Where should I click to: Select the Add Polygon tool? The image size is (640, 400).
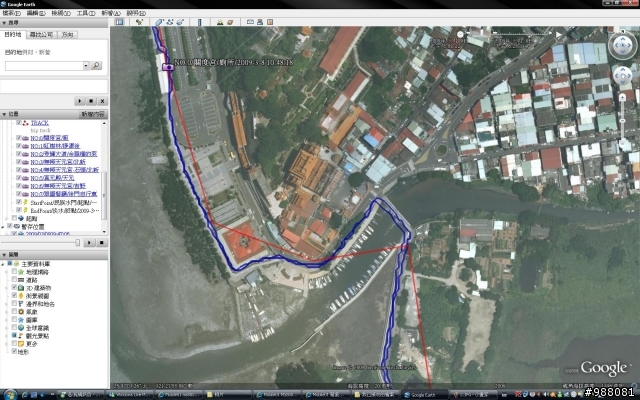tap(160, 22)
